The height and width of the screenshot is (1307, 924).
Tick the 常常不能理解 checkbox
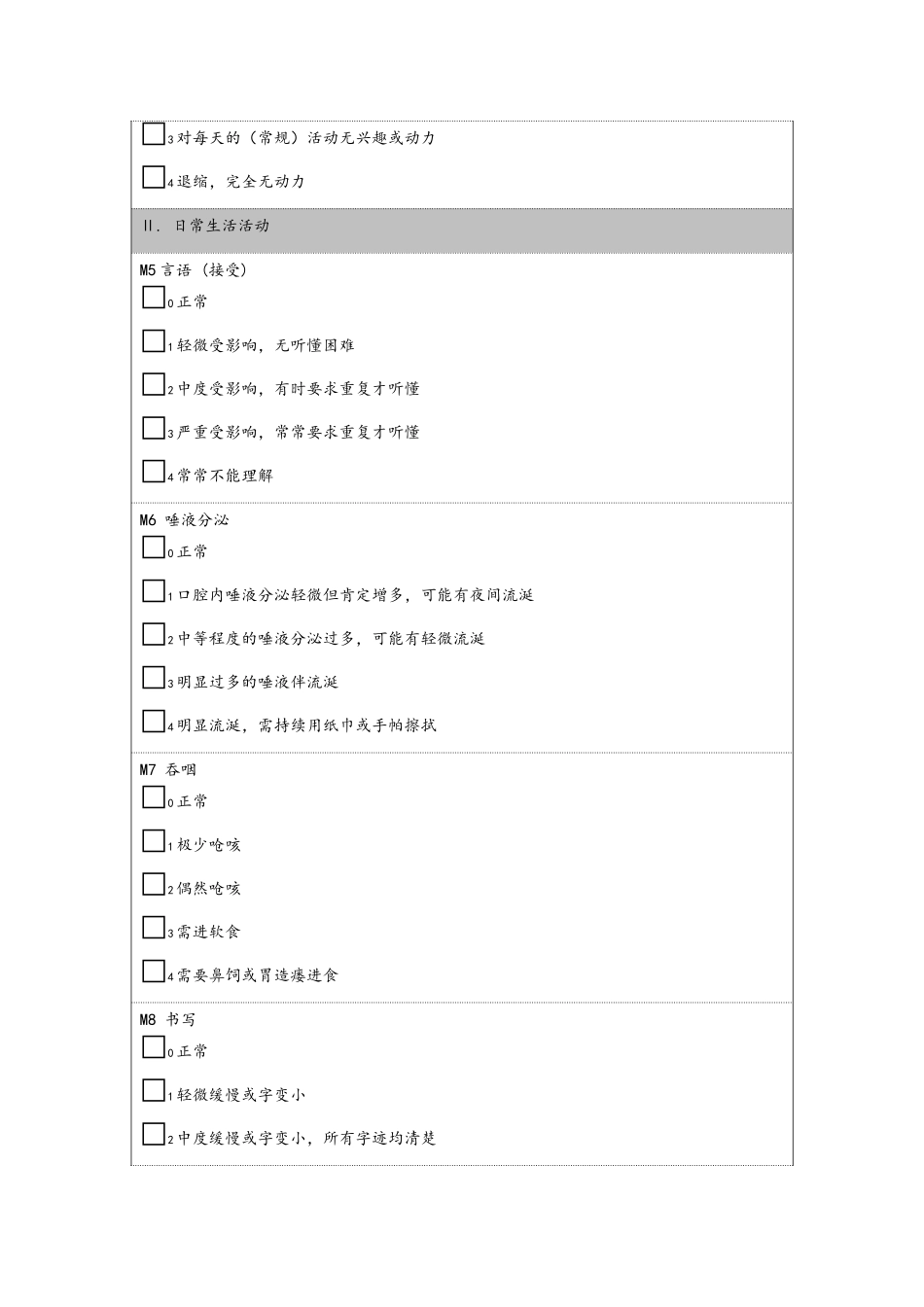click(153, 472)
